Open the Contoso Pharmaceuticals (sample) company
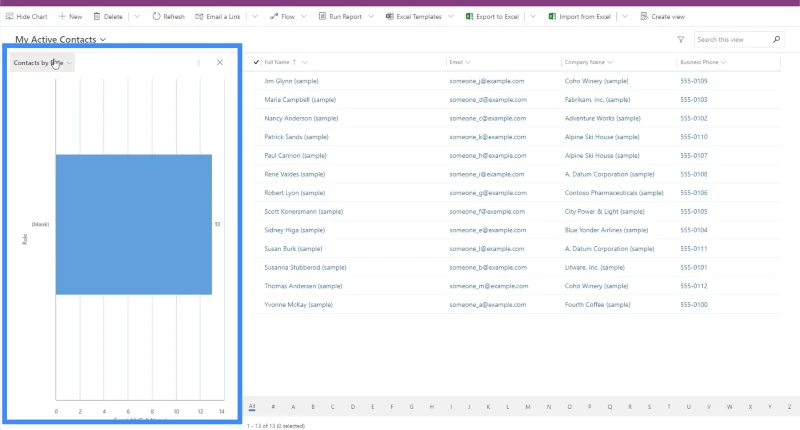This screenshot has height=430, width=800. (614, 192)
